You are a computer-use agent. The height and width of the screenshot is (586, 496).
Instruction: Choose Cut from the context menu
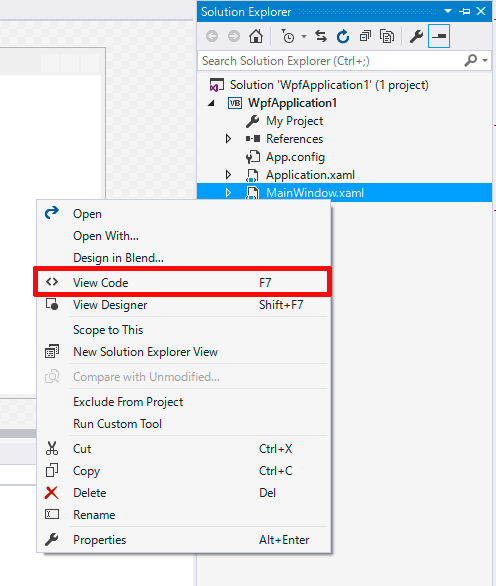(x=183, y=448)
